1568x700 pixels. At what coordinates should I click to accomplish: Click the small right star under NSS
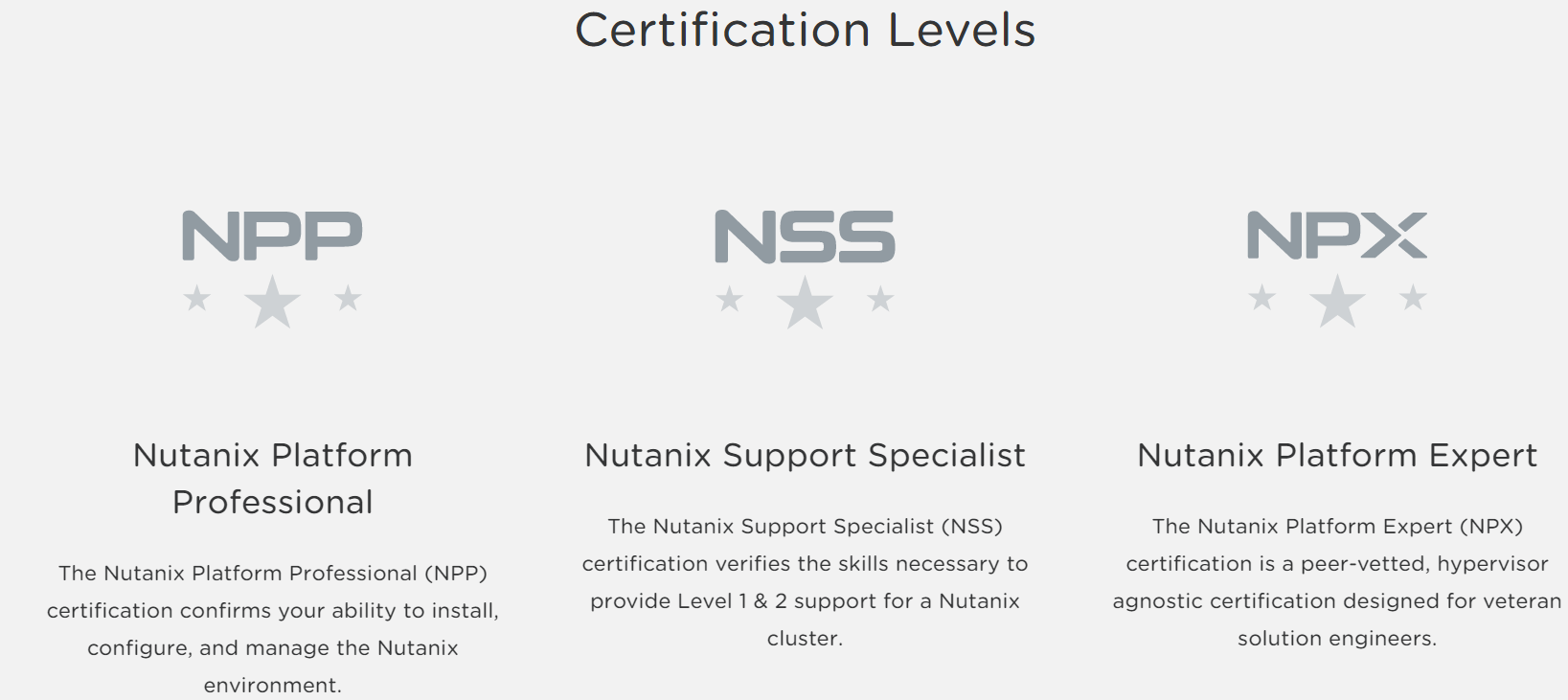(880, 299)
